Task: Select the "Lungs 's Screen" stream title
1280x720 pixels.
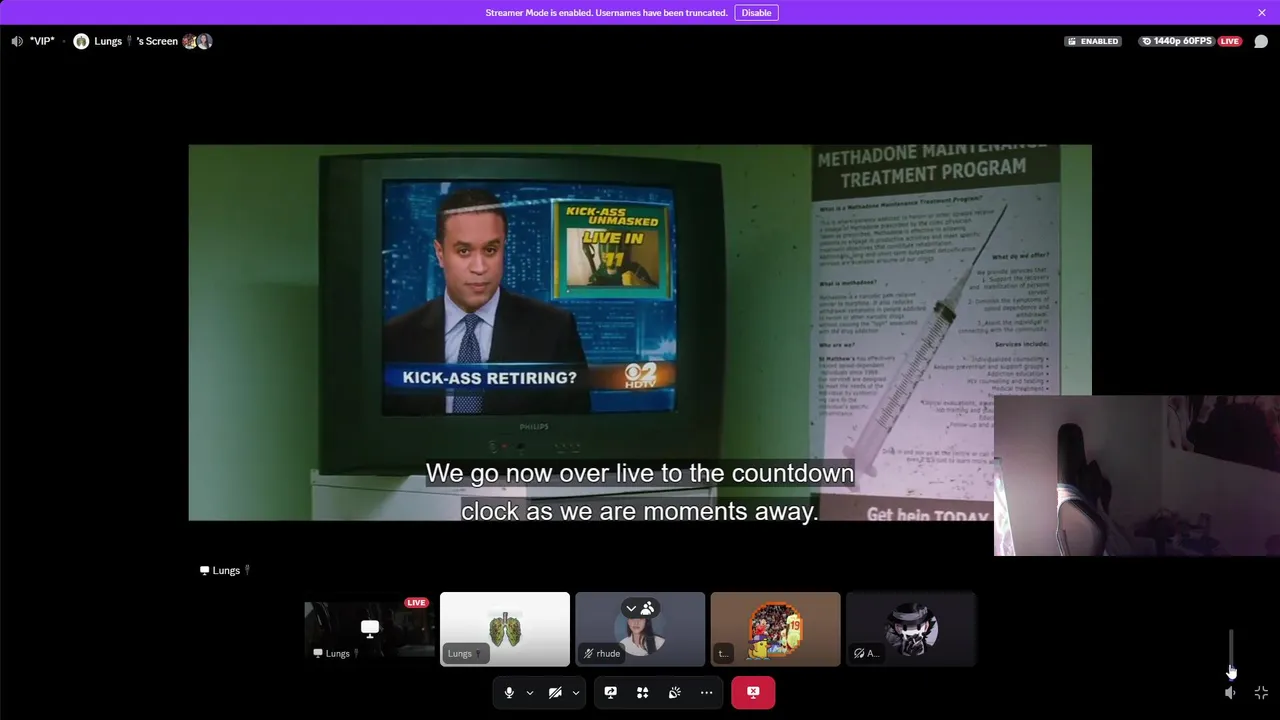Action: click(x=136, y=41)
